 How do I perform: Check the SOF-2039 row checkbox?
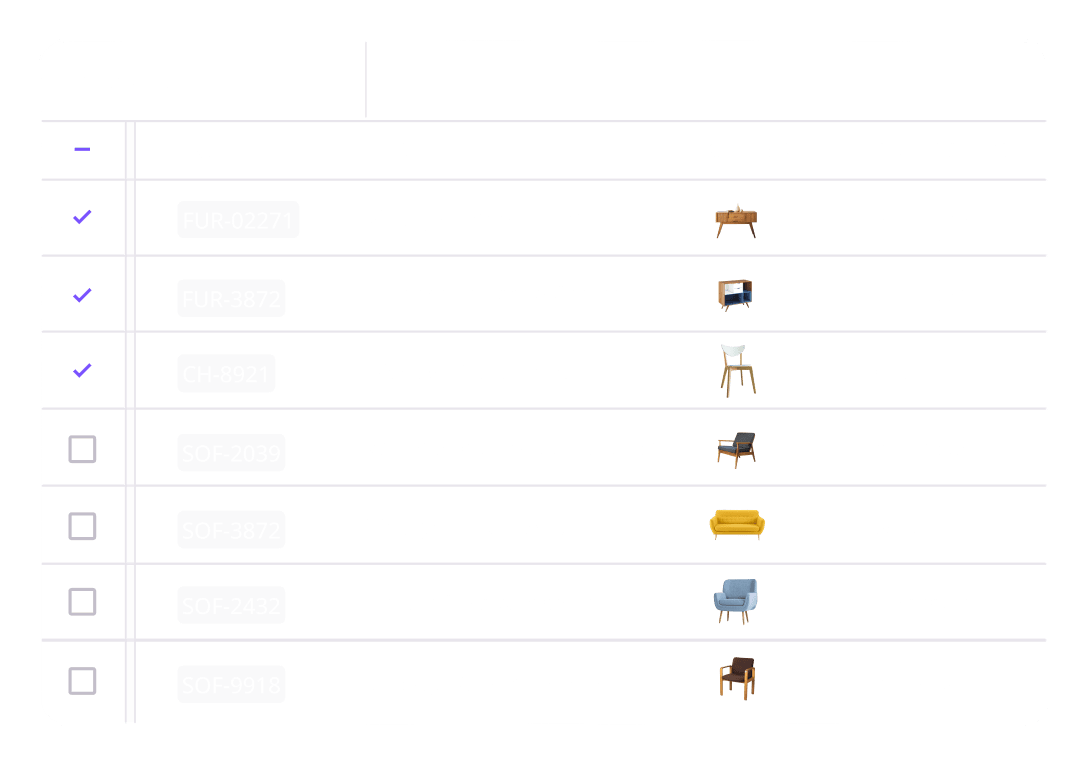(82, 450)
